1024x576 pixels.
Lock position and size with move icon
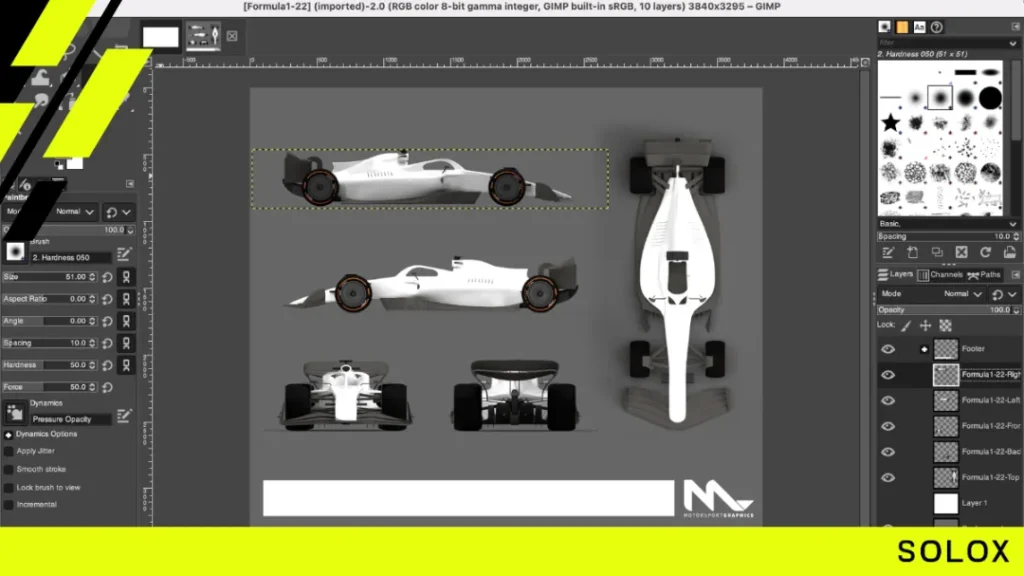point(925,325)
